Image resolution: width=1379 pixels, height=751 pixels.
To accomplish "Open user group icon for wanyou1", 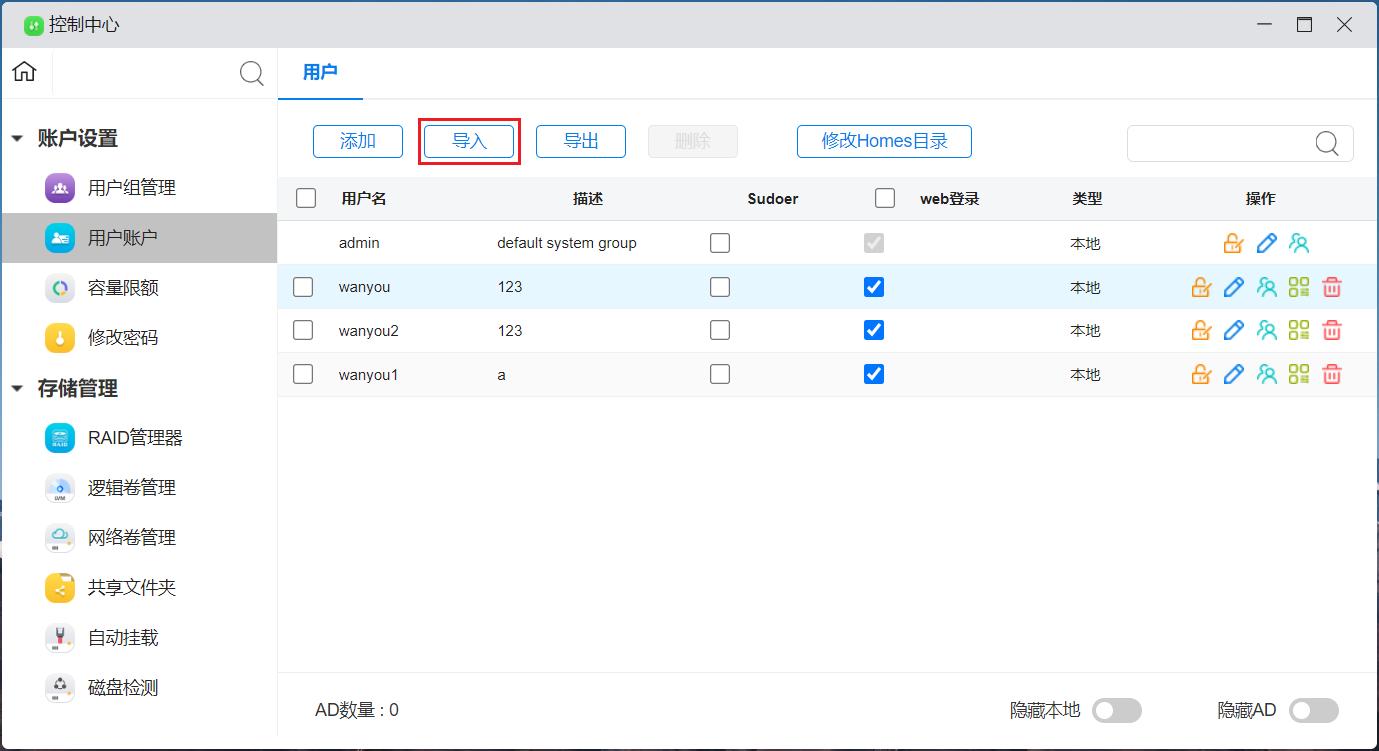I will [x=1267, y=375].
